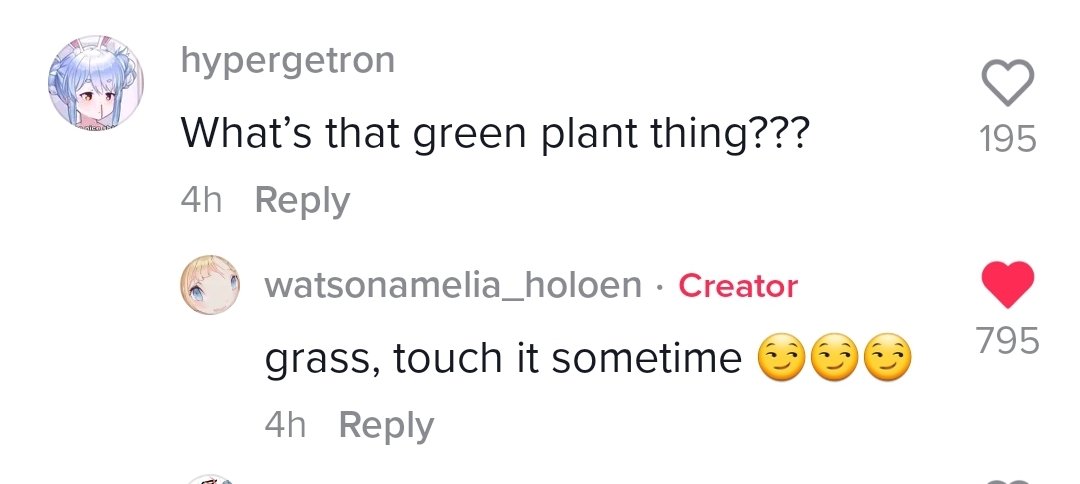Click the first smirking face emoji
The image size is (1080, 484).
784,359
